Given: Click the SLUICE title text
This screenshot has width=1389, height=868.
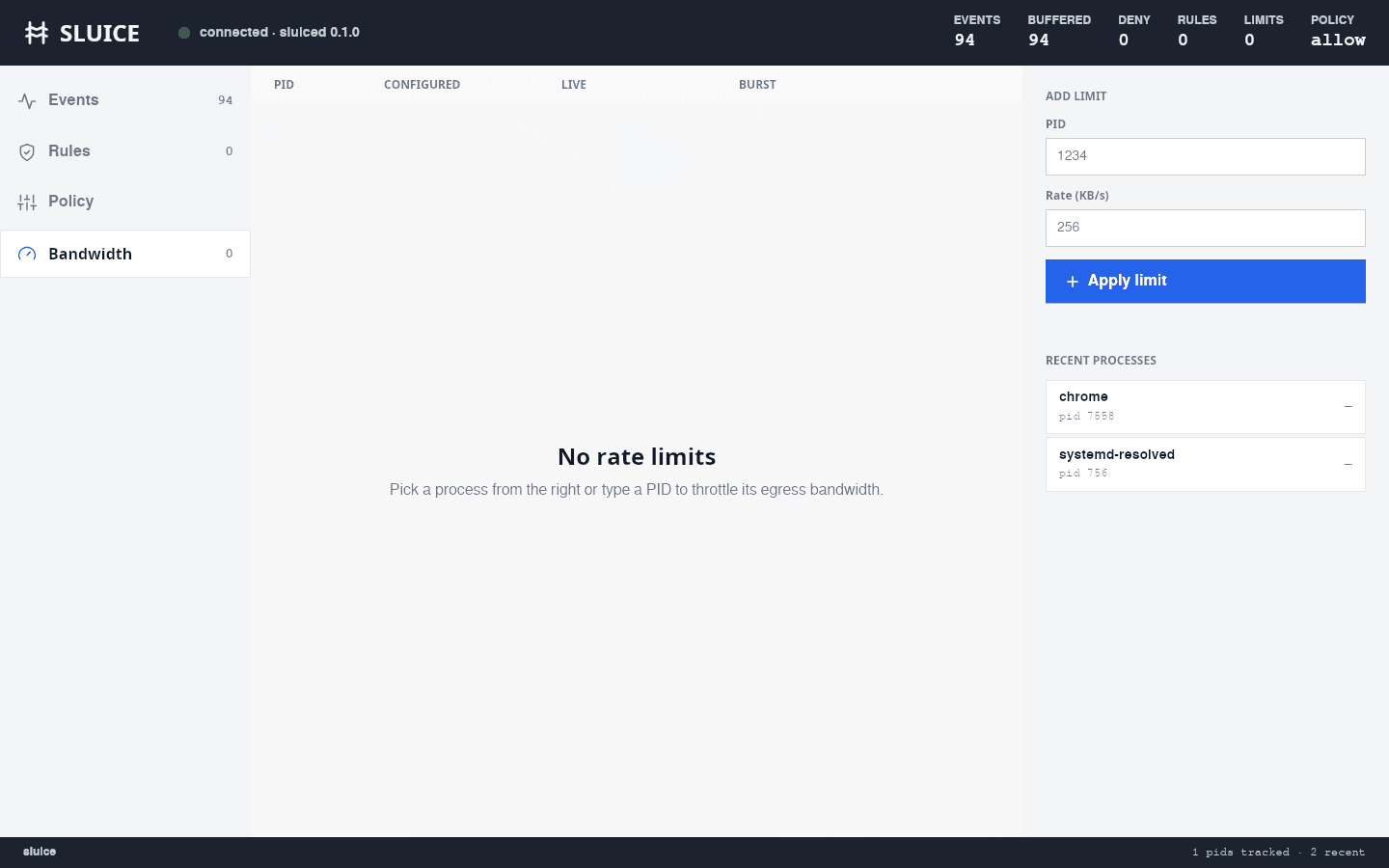Looking at the screenshot, I should coord(99,34).
